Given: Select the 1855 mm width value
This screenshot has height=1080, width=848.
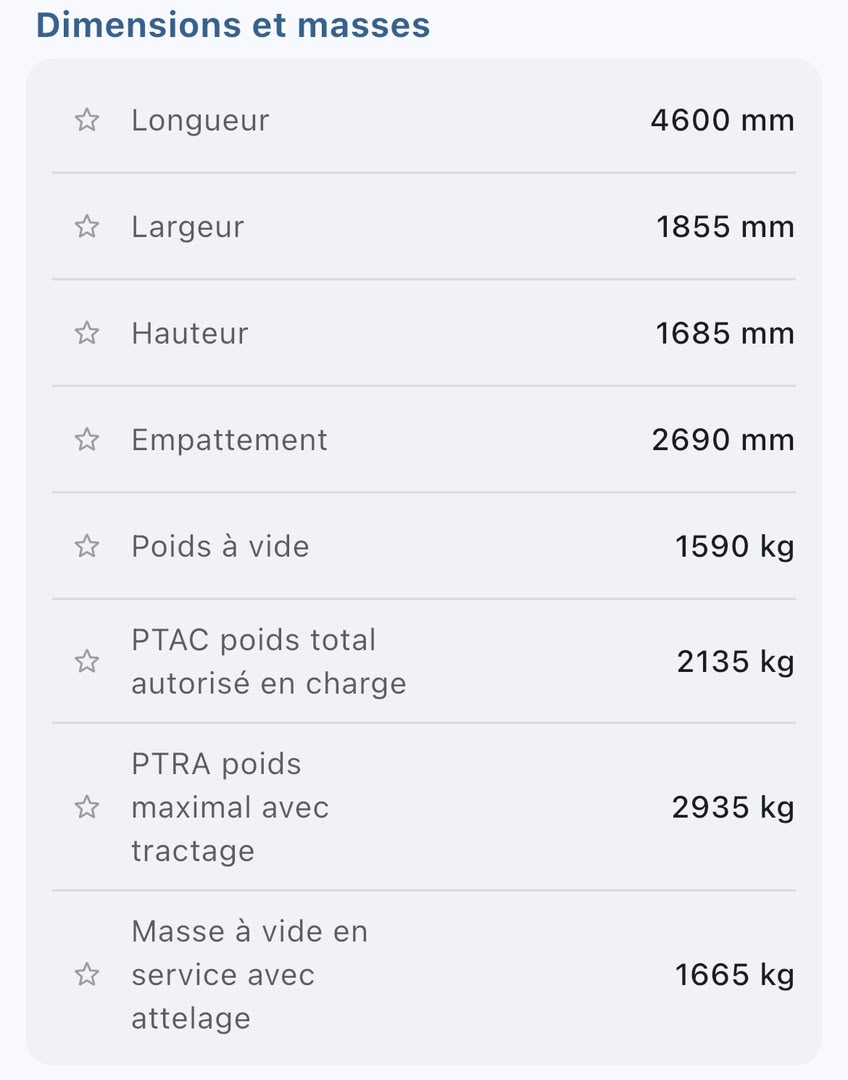Looking at the screenshot, I should click(x=725, y=227).
